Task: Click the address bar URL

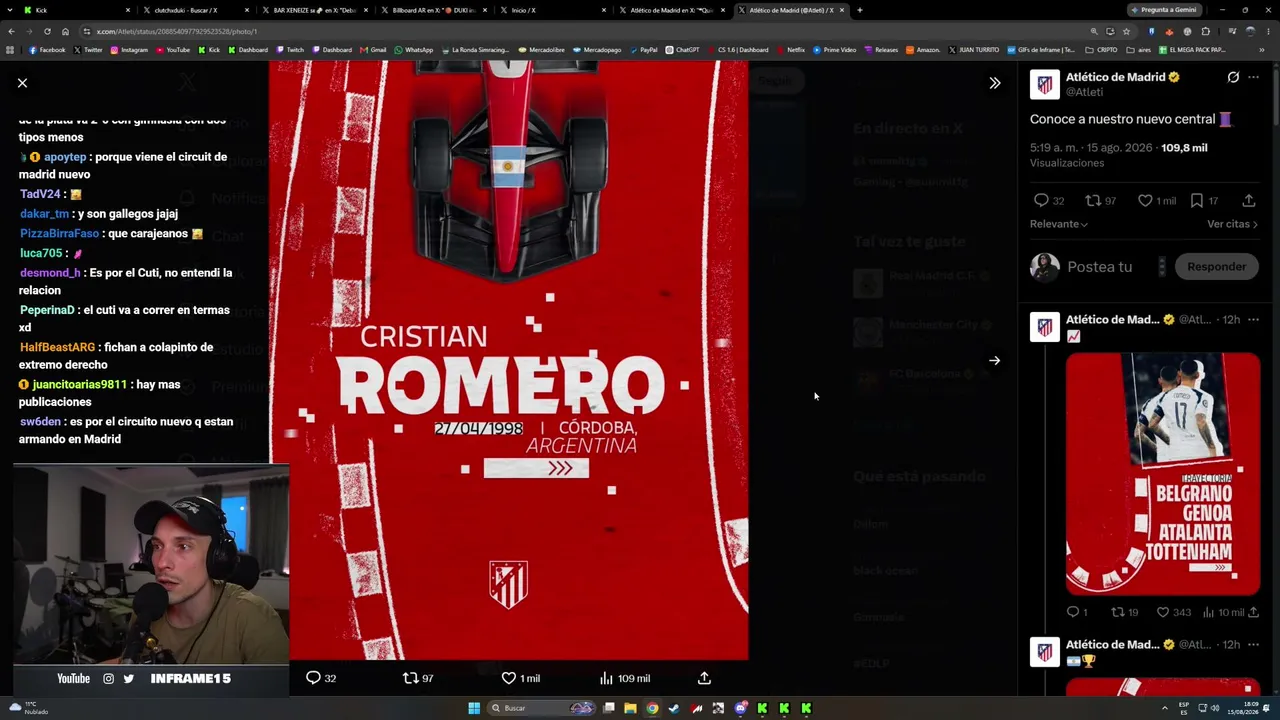Action: point(177,31)
